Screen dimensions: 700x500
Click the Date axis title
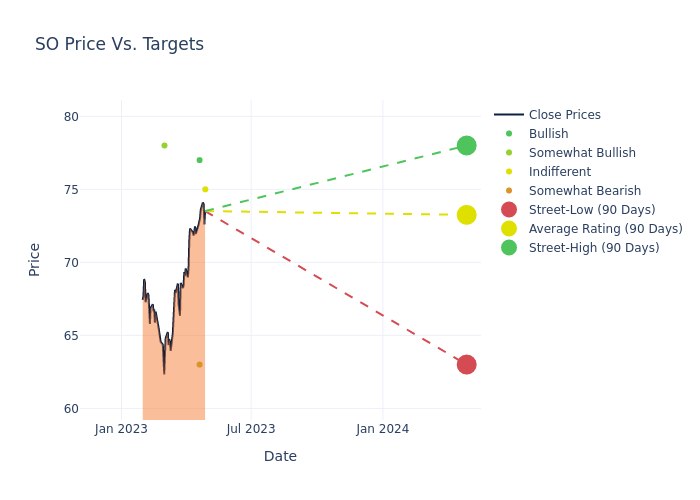pyautogui.click(x=280, y=456)
